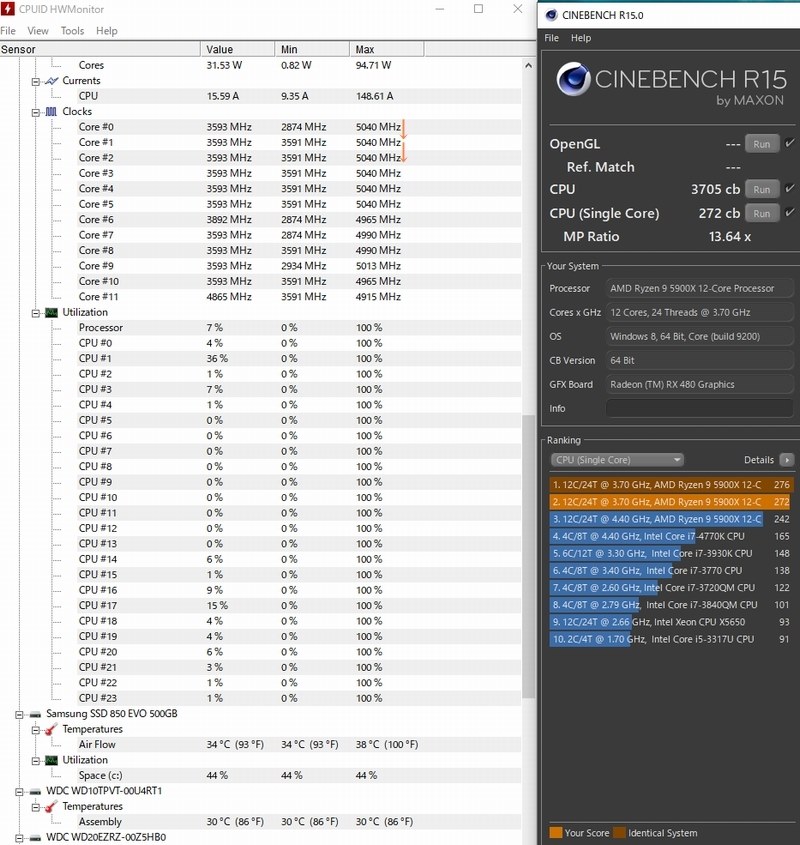
Task: Click the GFX Board field Radeon RX 480
Action: (699, 384)
